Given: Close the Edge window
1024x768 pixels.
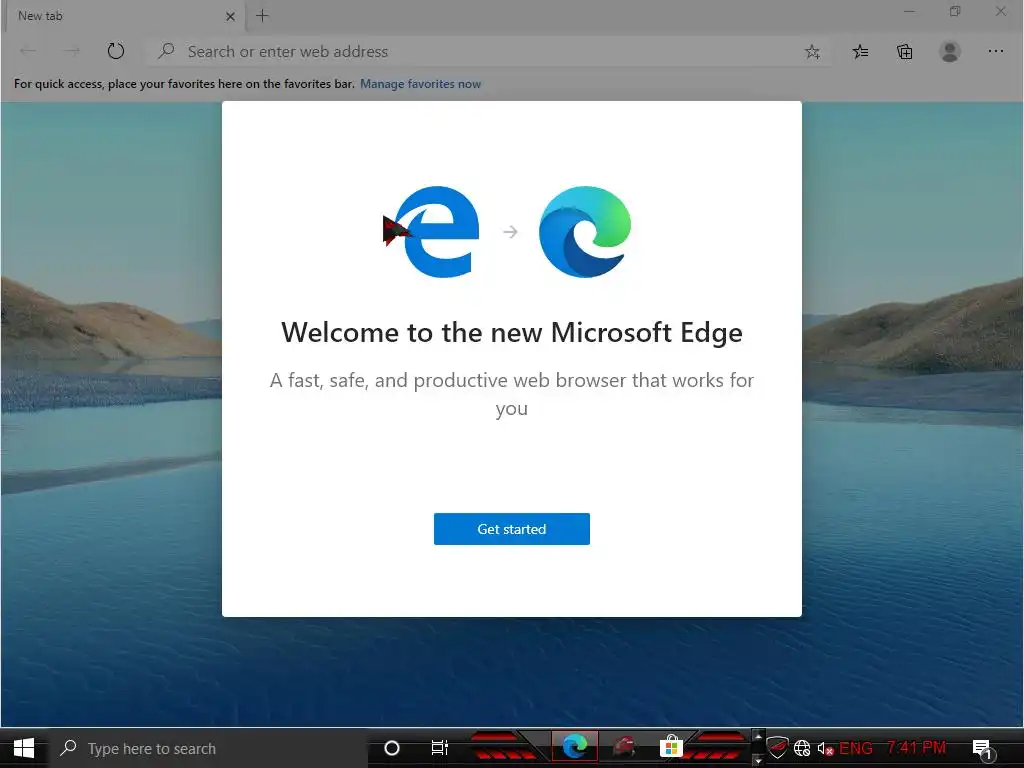Looking at the screenshot, I should [x=1000, y=11].
